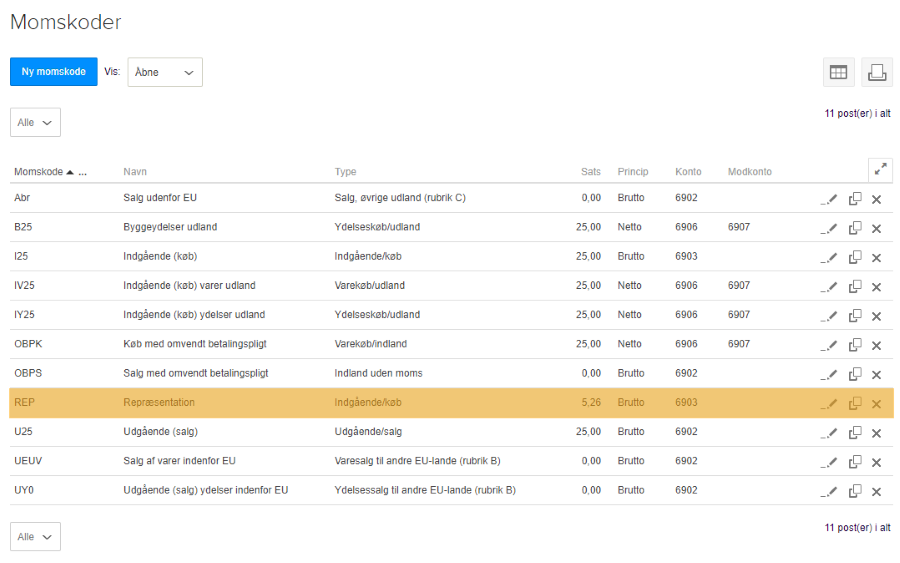
Task: Sort by the Navn column header
Action: [x=135, y=172]
